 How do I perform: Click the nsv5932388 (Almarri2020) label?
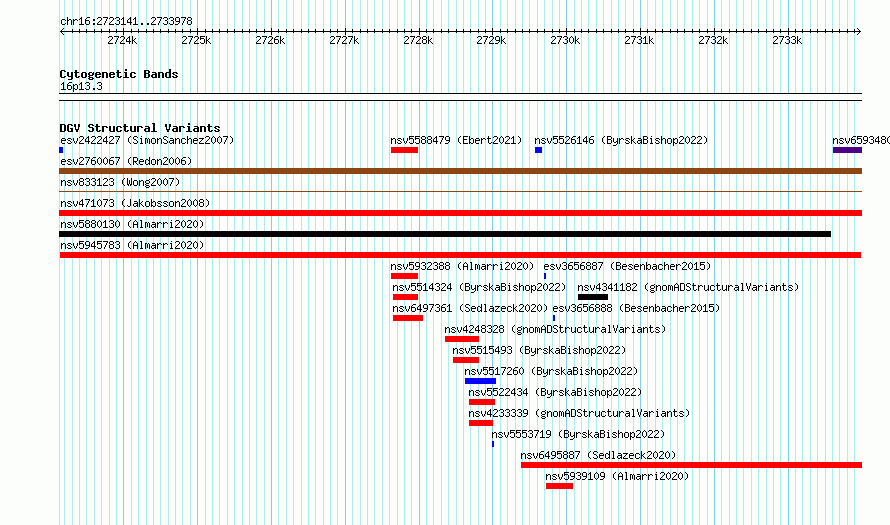tap(462, 266)
